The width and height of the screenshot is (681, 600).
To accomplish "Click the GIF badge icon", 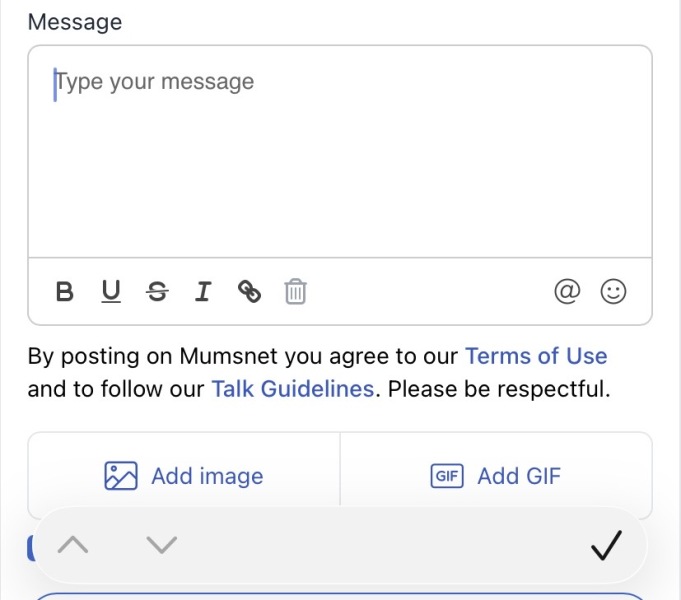I will coord(447,476).
